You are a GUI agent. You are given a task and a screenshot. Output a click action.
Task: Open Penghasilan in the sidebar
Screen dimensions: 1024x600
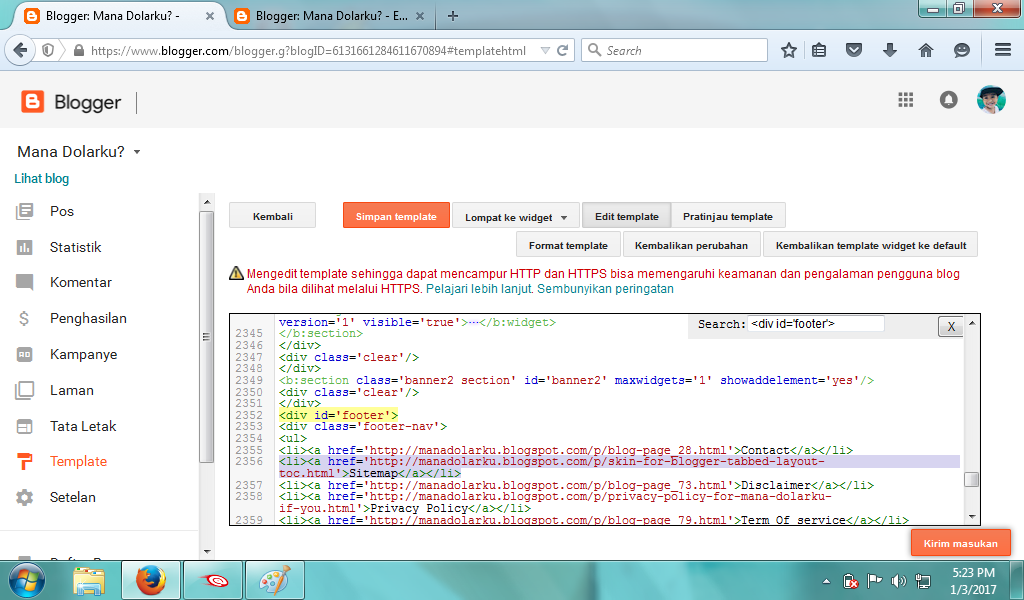coord(88,318)
